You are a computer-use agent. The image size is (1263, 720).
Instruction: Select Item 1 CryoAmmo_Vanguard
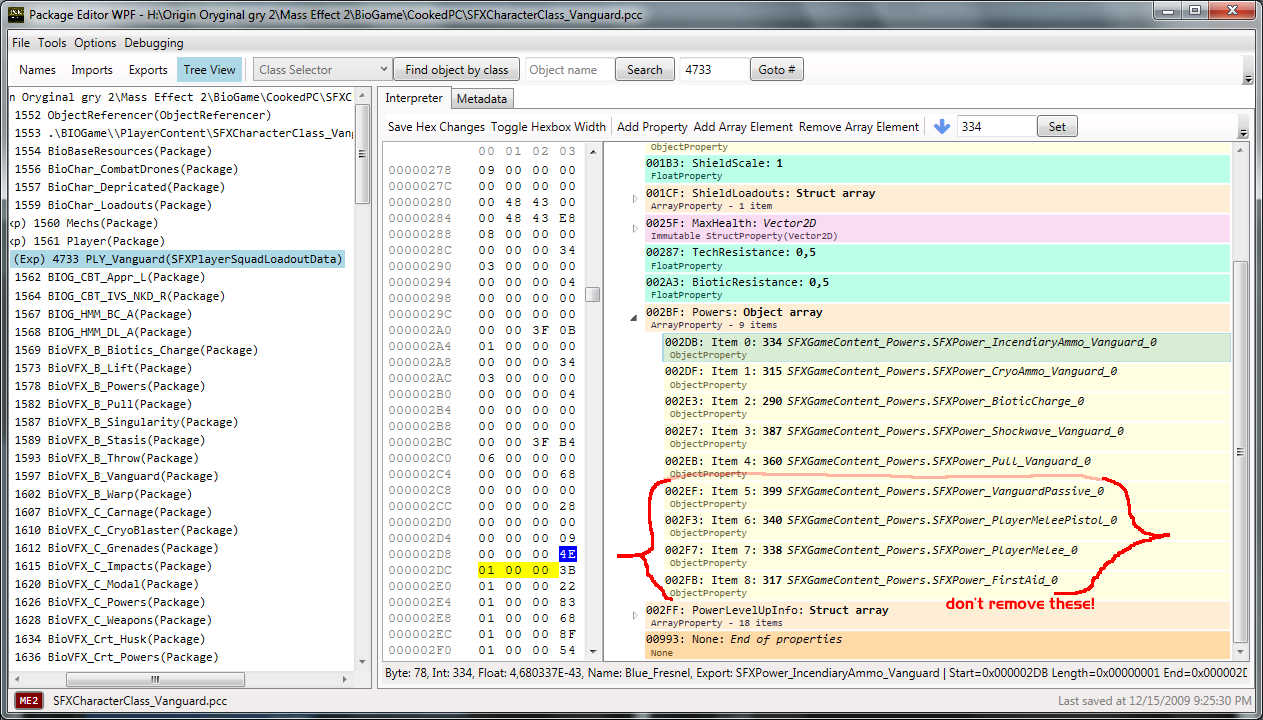click(946, 377)
